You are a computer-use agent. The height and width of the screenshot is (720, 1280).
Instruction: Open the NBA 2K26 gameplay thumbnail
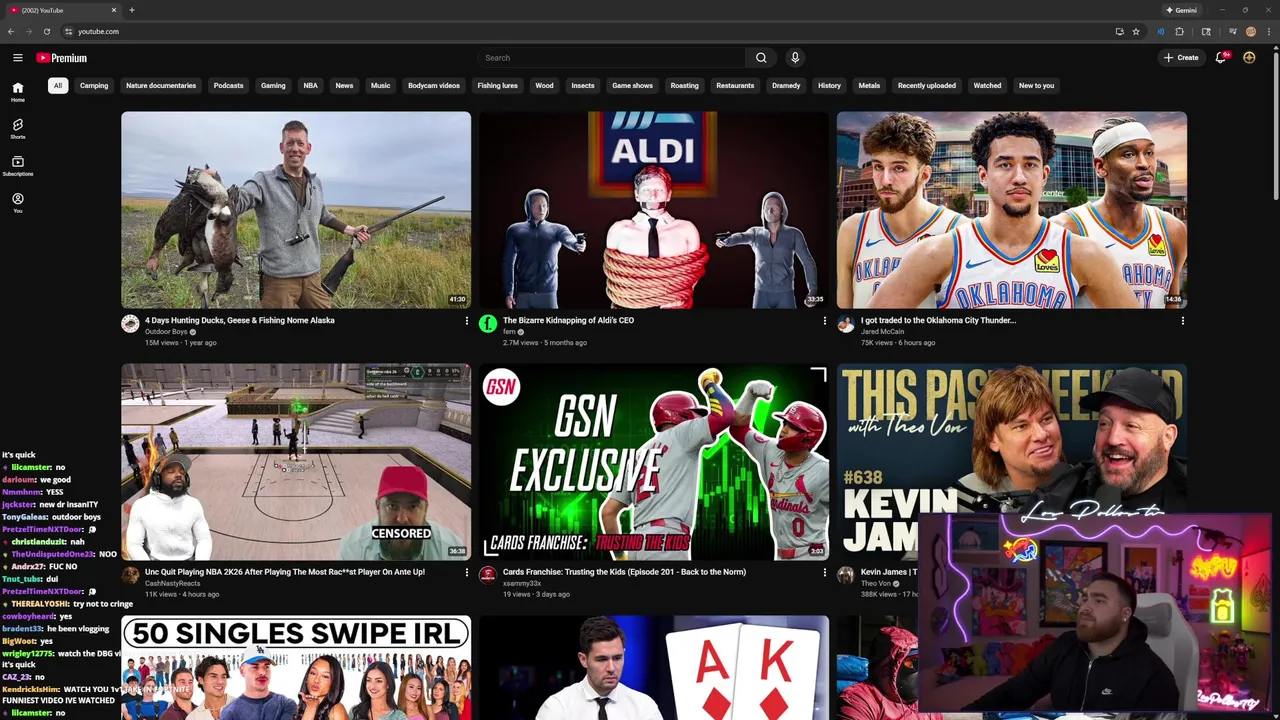tap(296, 461)
